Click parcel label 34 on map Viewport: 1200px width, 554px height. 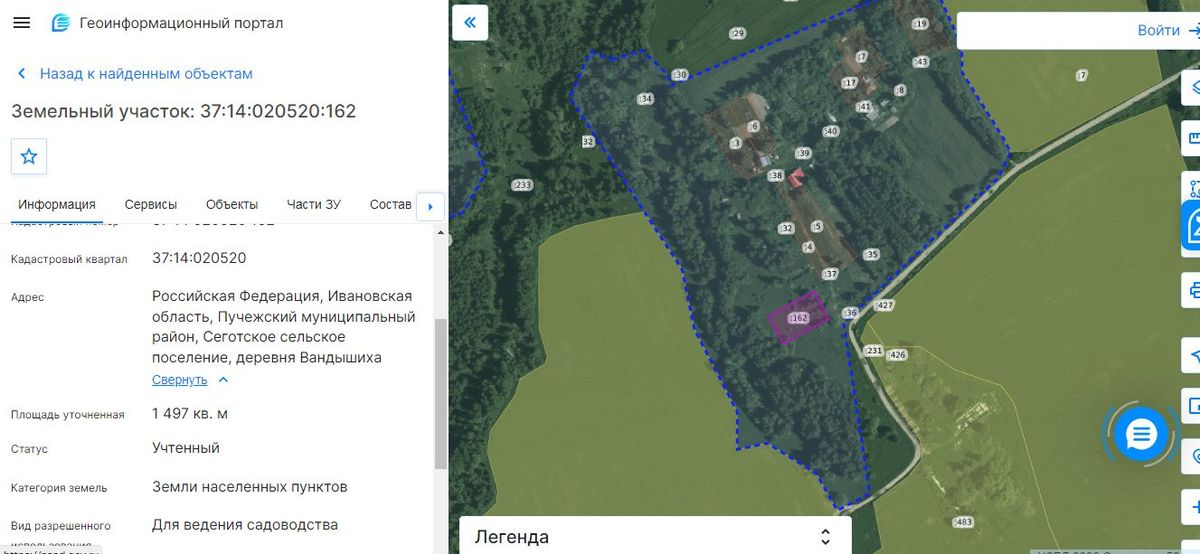point(645,98)
